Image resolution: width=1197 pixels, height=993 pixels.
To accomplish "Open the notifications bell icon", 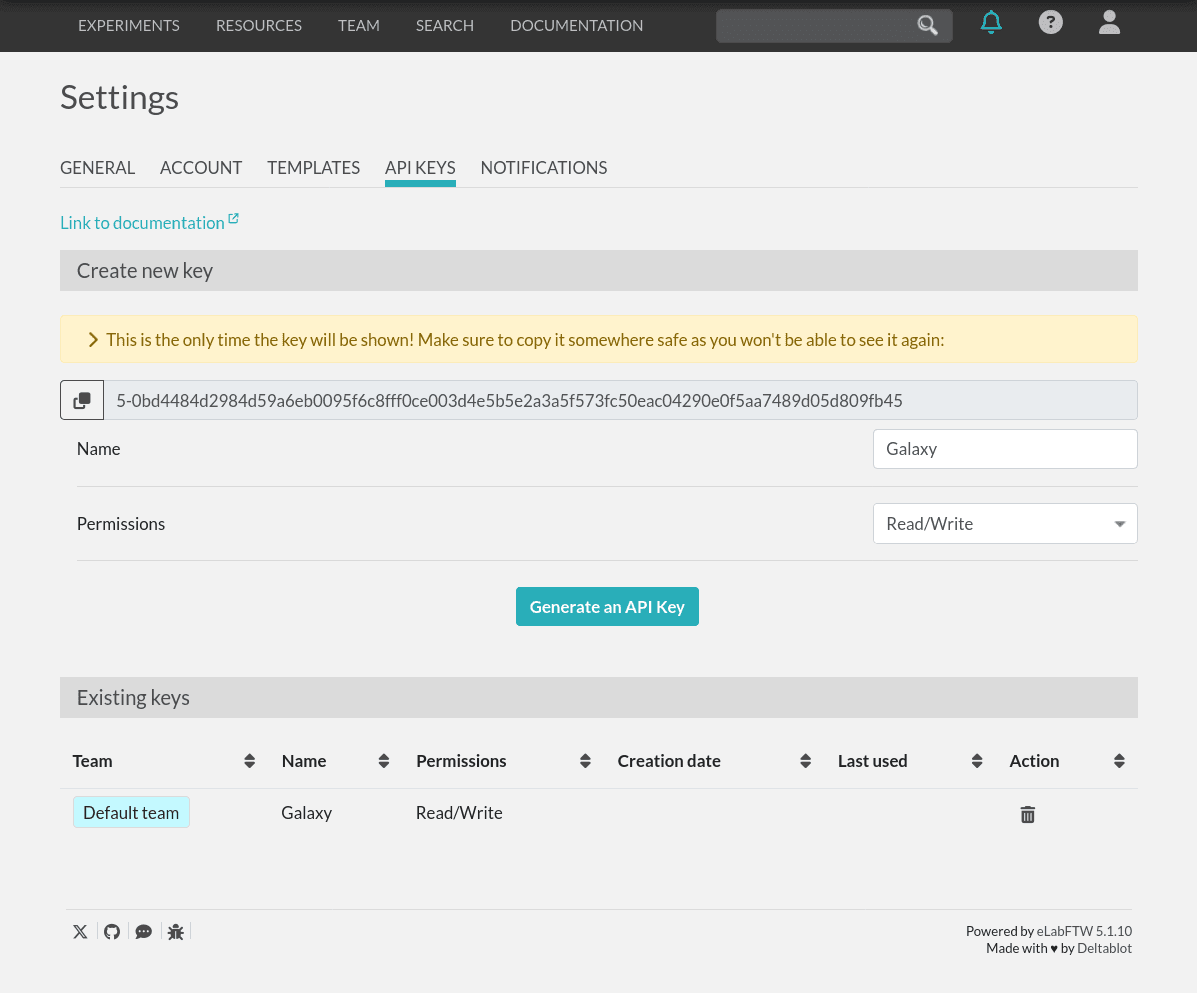I will coord(991,22).
